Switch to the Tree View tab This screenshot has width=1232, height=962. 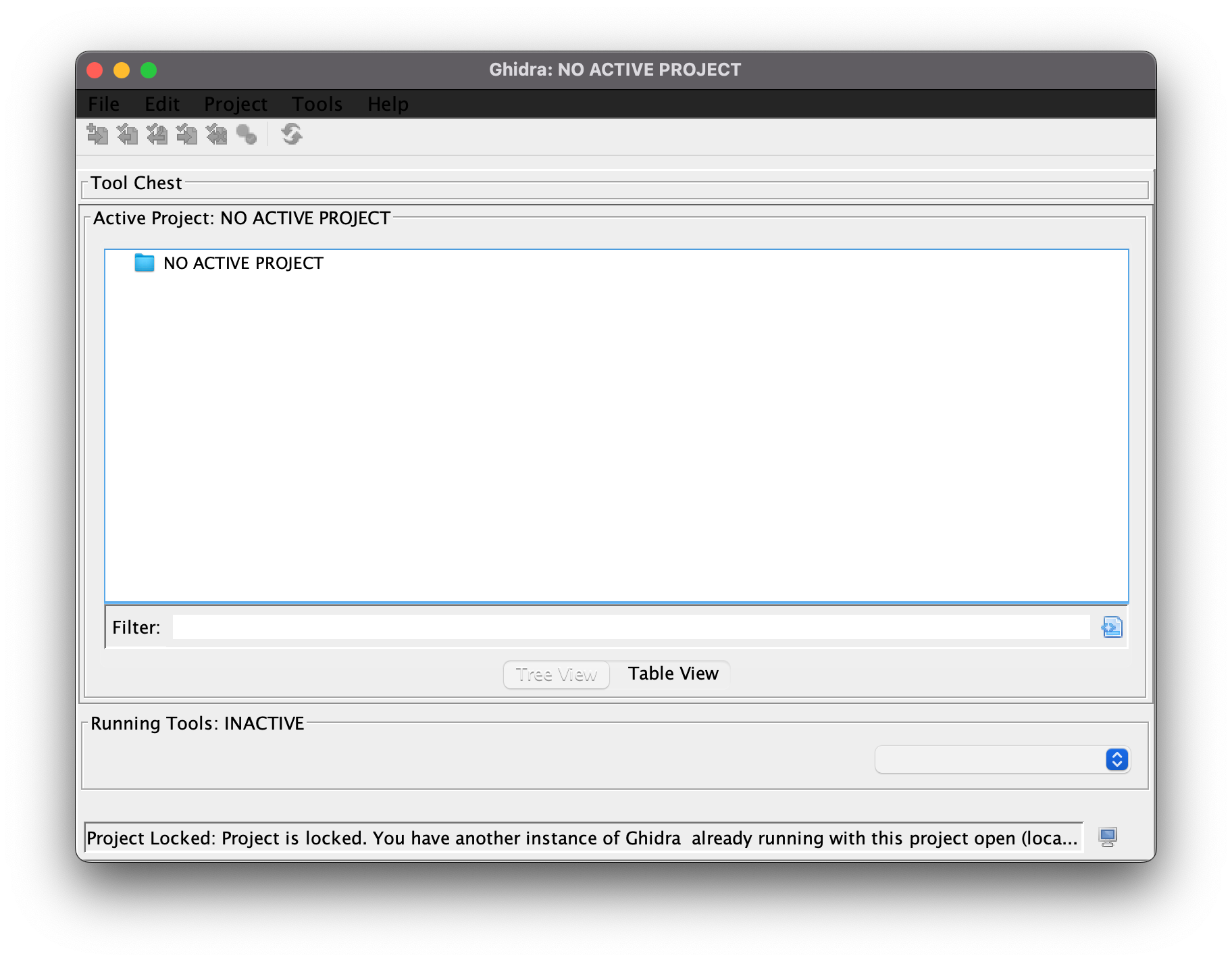pos(557,674)
